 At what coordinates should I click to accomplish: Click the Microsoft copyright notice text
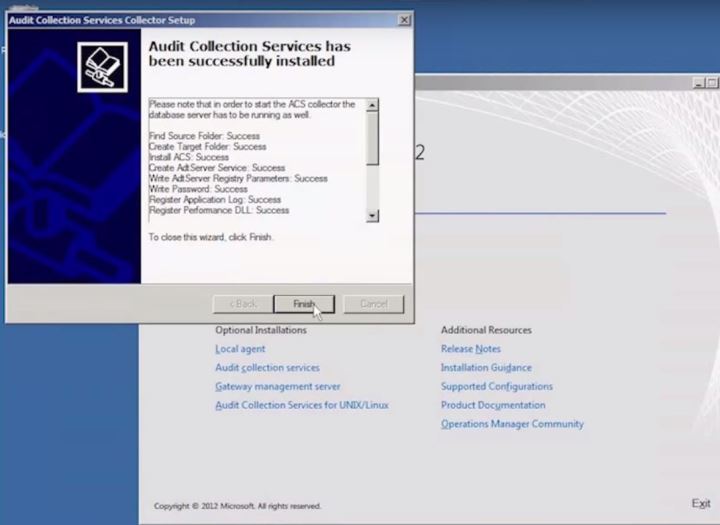(237, 506)
